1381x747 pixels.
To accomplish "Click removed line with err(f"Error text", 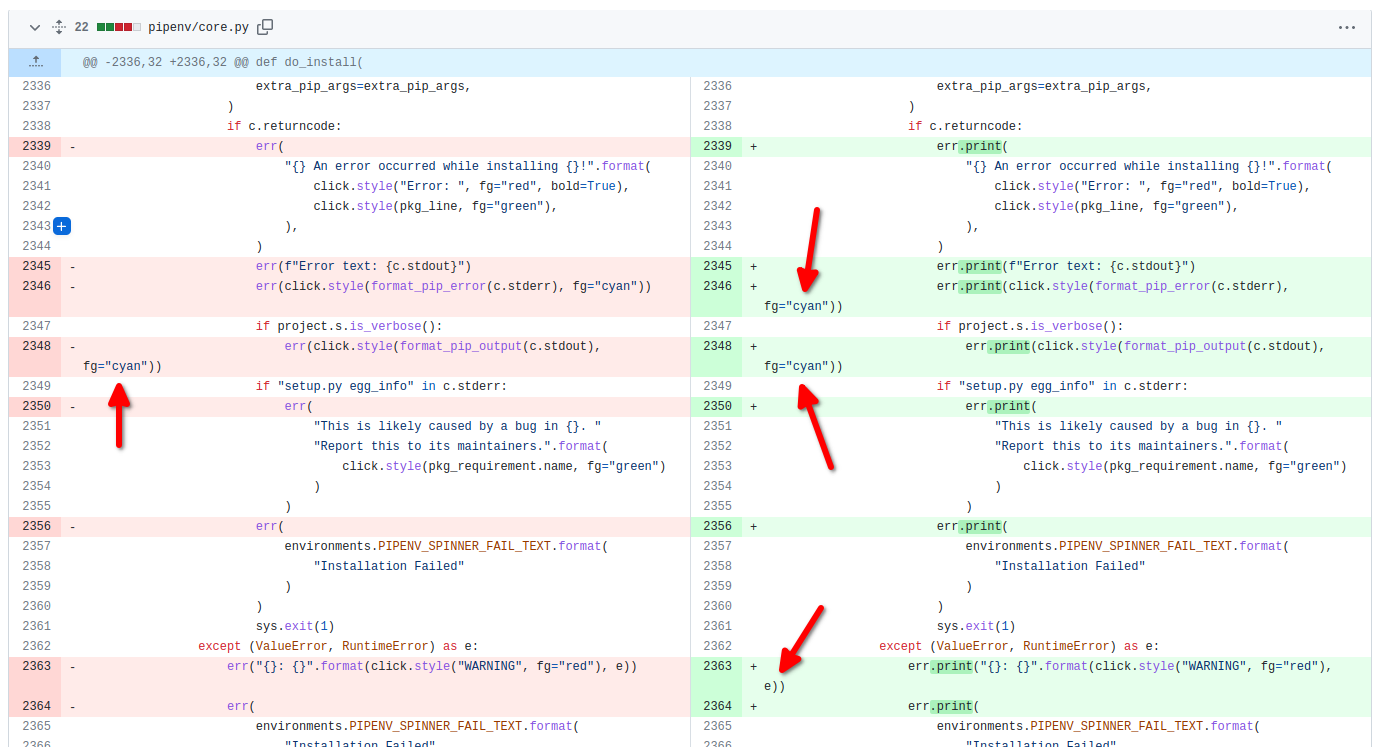I will click(x=363, y=266).
